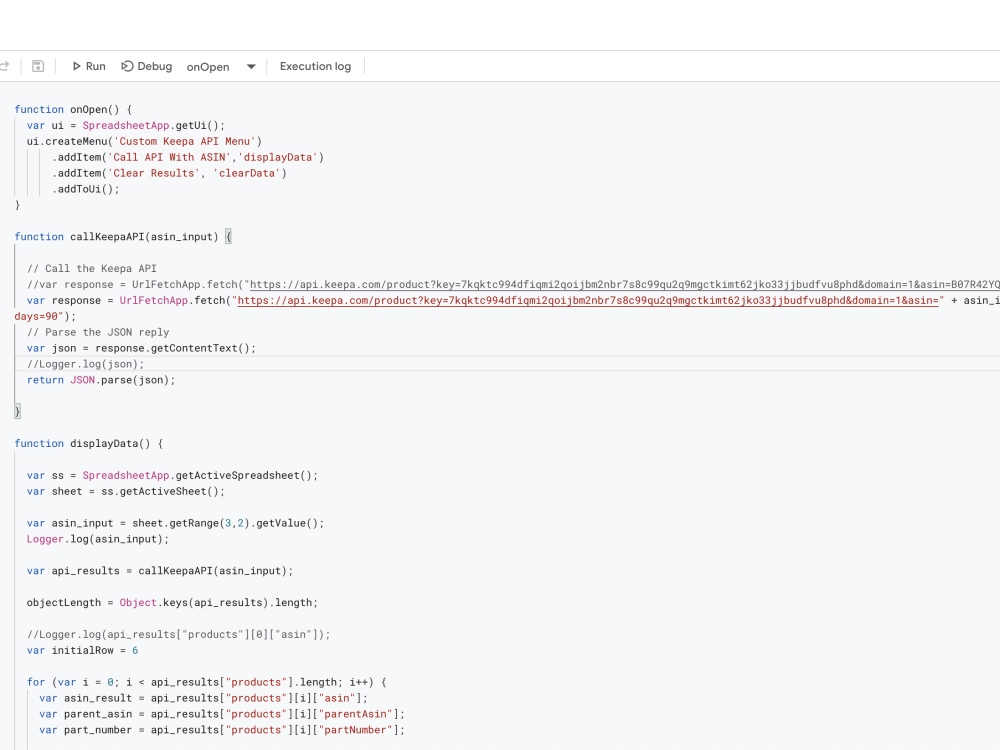Viewport: 1000px width, 750px height.
Task: Click the '// Call the Keepa API' comment
Action: point(92,268)
